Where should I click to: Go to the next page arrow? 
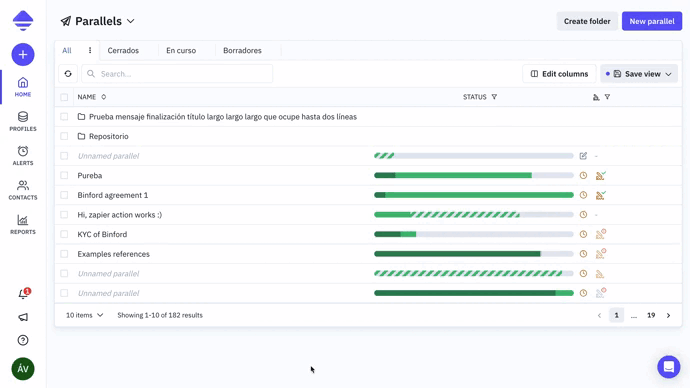(668, 315)
